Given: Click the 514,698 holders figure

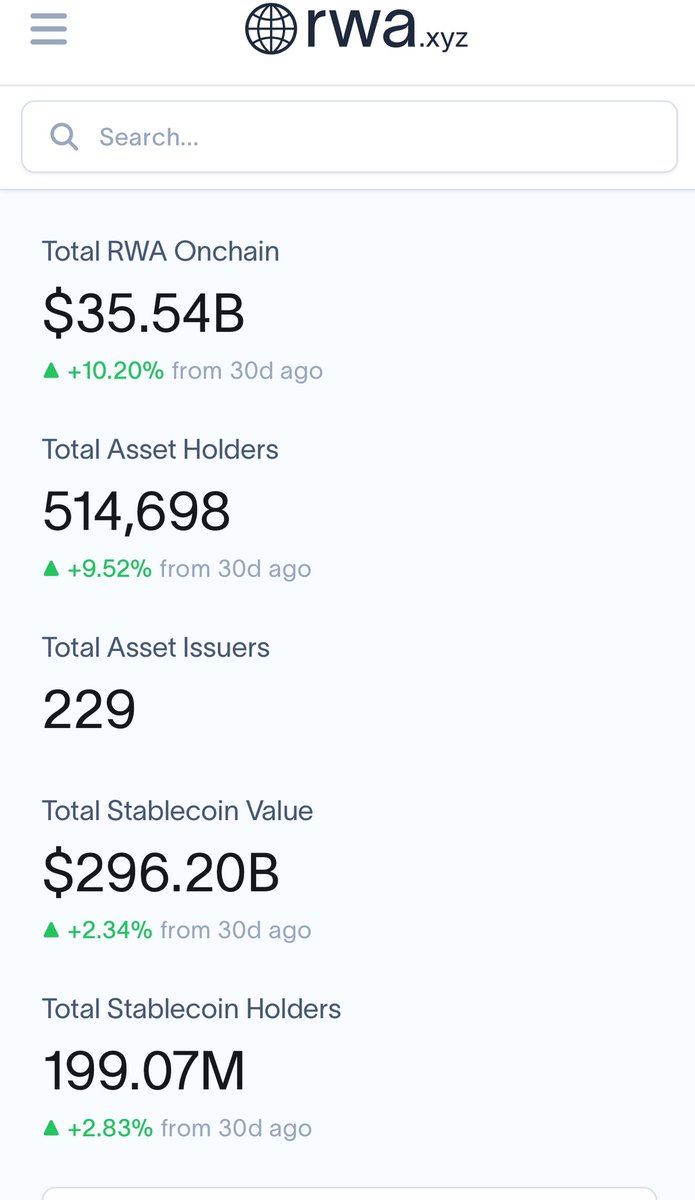Looking at the screenshot, I should [136, 511].
